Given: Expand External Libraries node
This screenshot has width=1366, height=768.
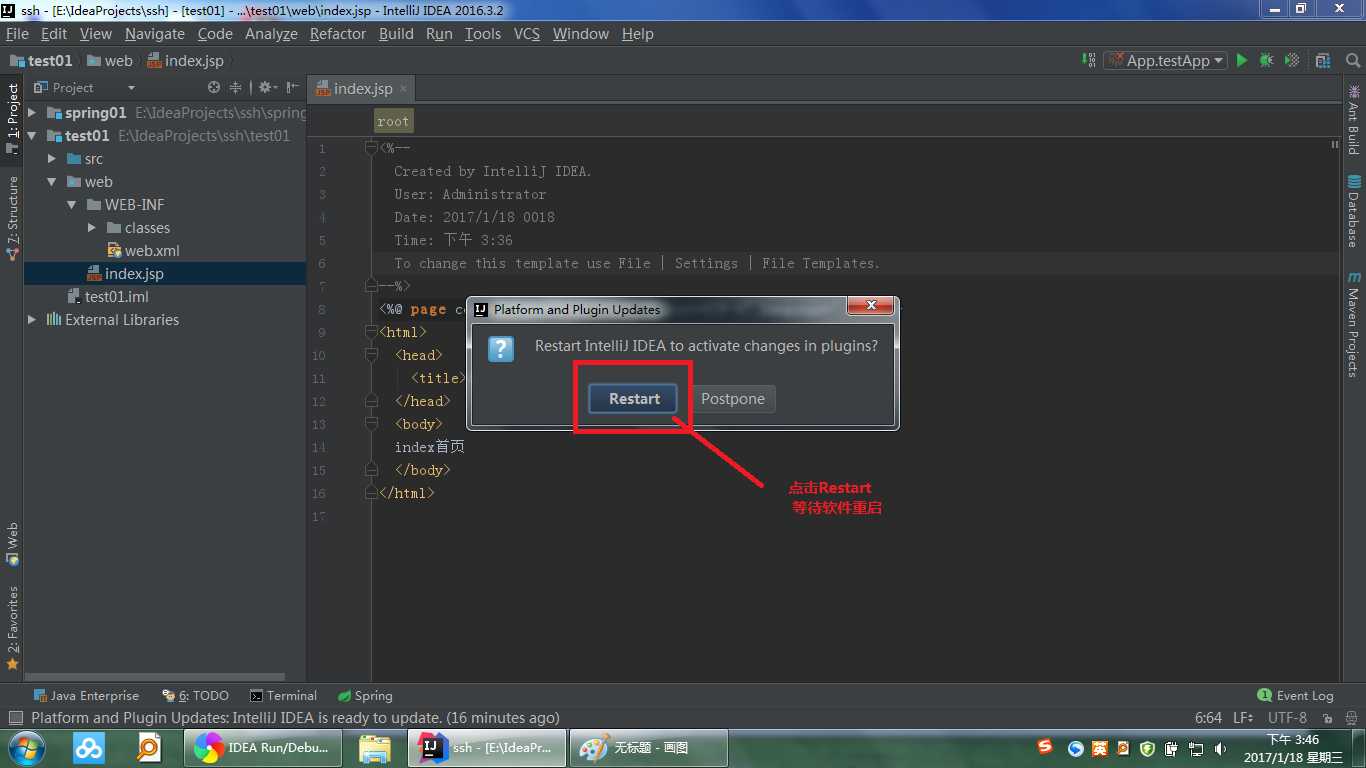Looking at the screenshot, I should click(x=32, y=320).
